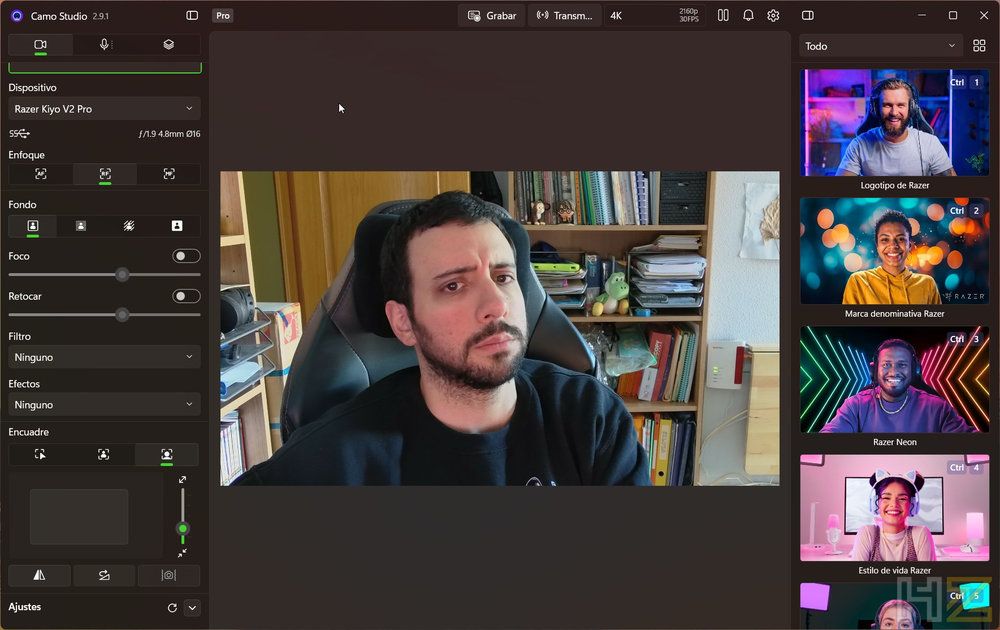The width and height of the screenshot is (1000, 630).
Task: Click the camera lens correction icon
Action: coord(168,575)
